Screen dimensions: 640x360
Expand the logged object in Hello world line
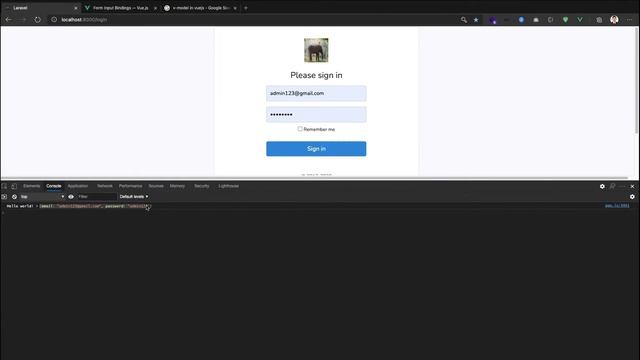(37, 206)
